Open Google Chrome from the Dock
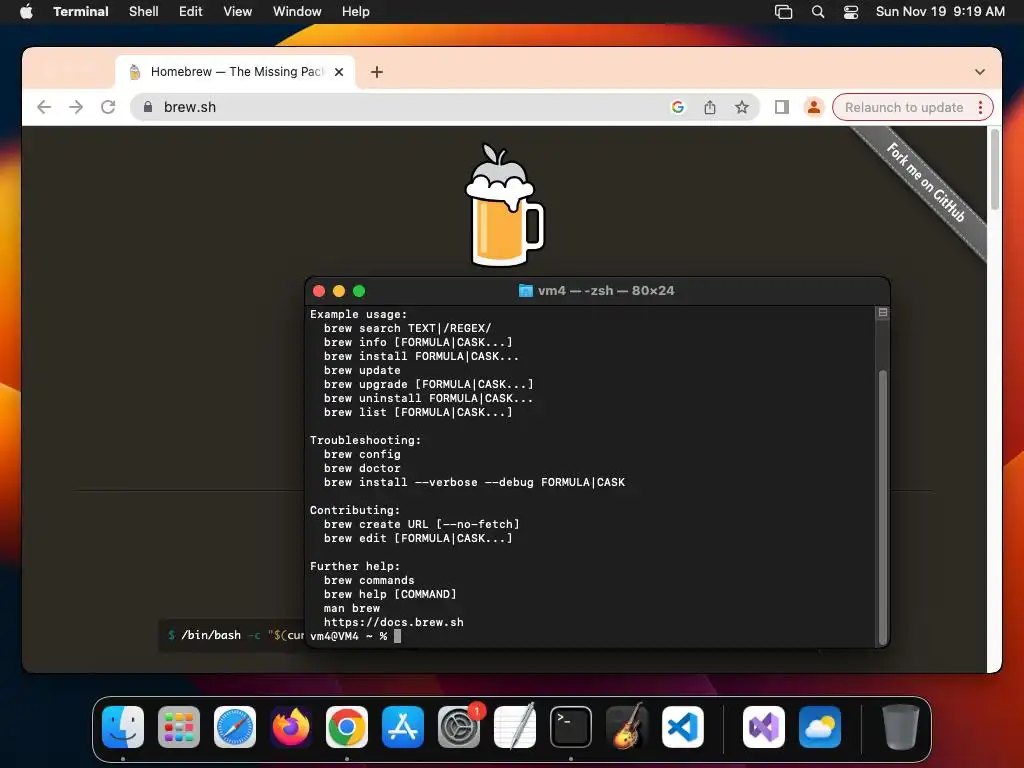1024x768 pixels. coord(347,727)
